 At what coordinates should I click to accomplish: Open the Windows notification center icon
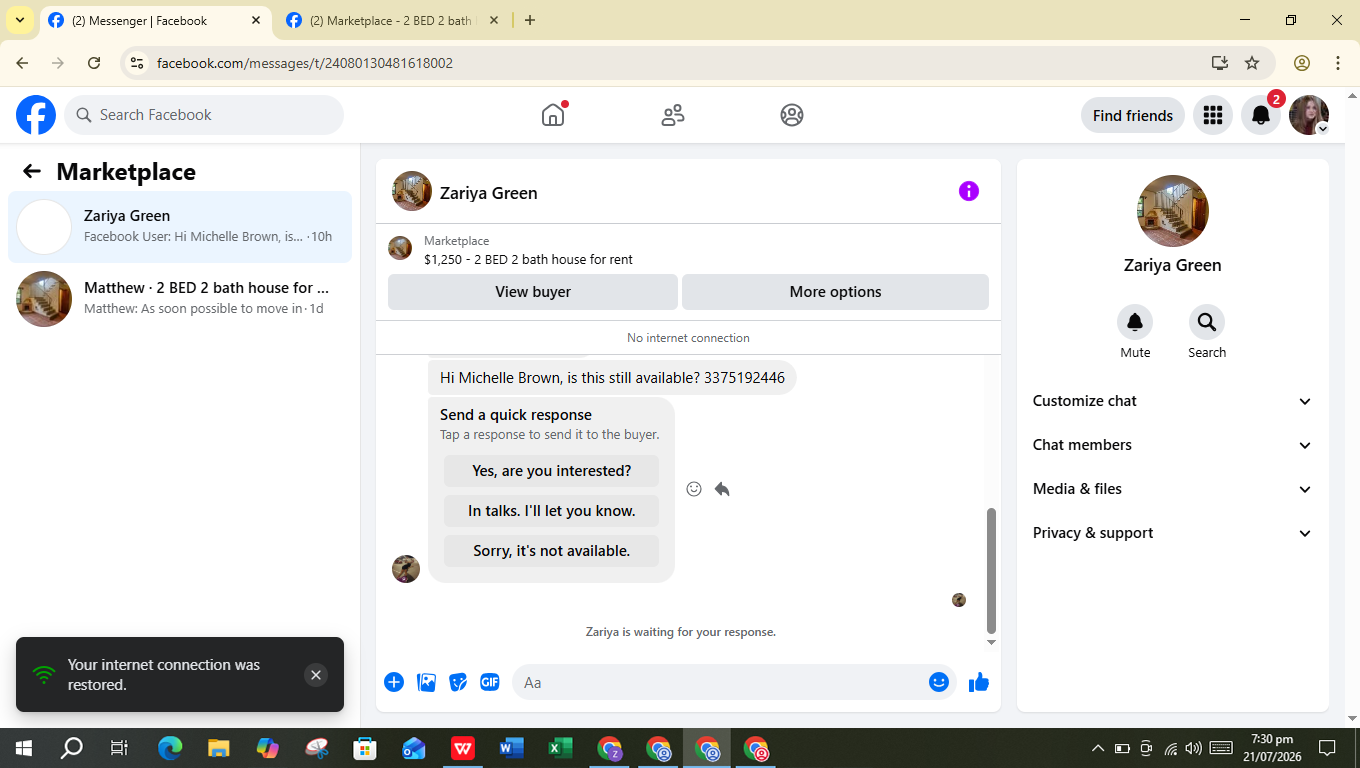pyautogui.click(x=1327, y=748)
